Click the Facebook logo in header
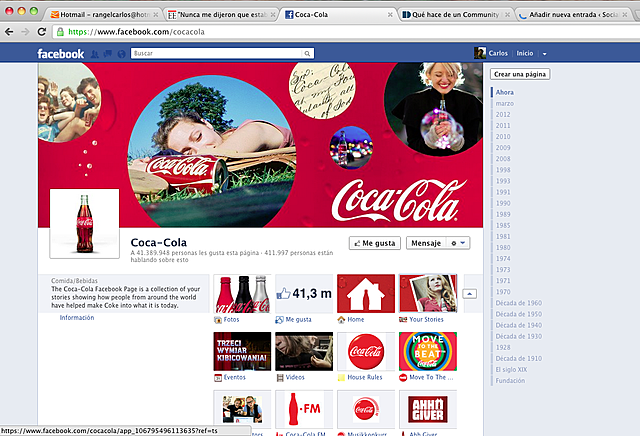This screenshot has width=640, height=436. [x=60, y=53]
